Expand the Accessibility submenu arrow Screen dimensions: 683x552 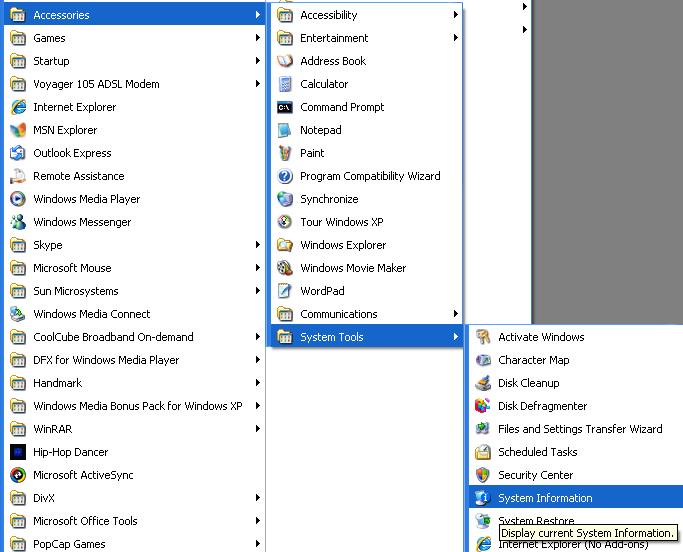point(456,15)
